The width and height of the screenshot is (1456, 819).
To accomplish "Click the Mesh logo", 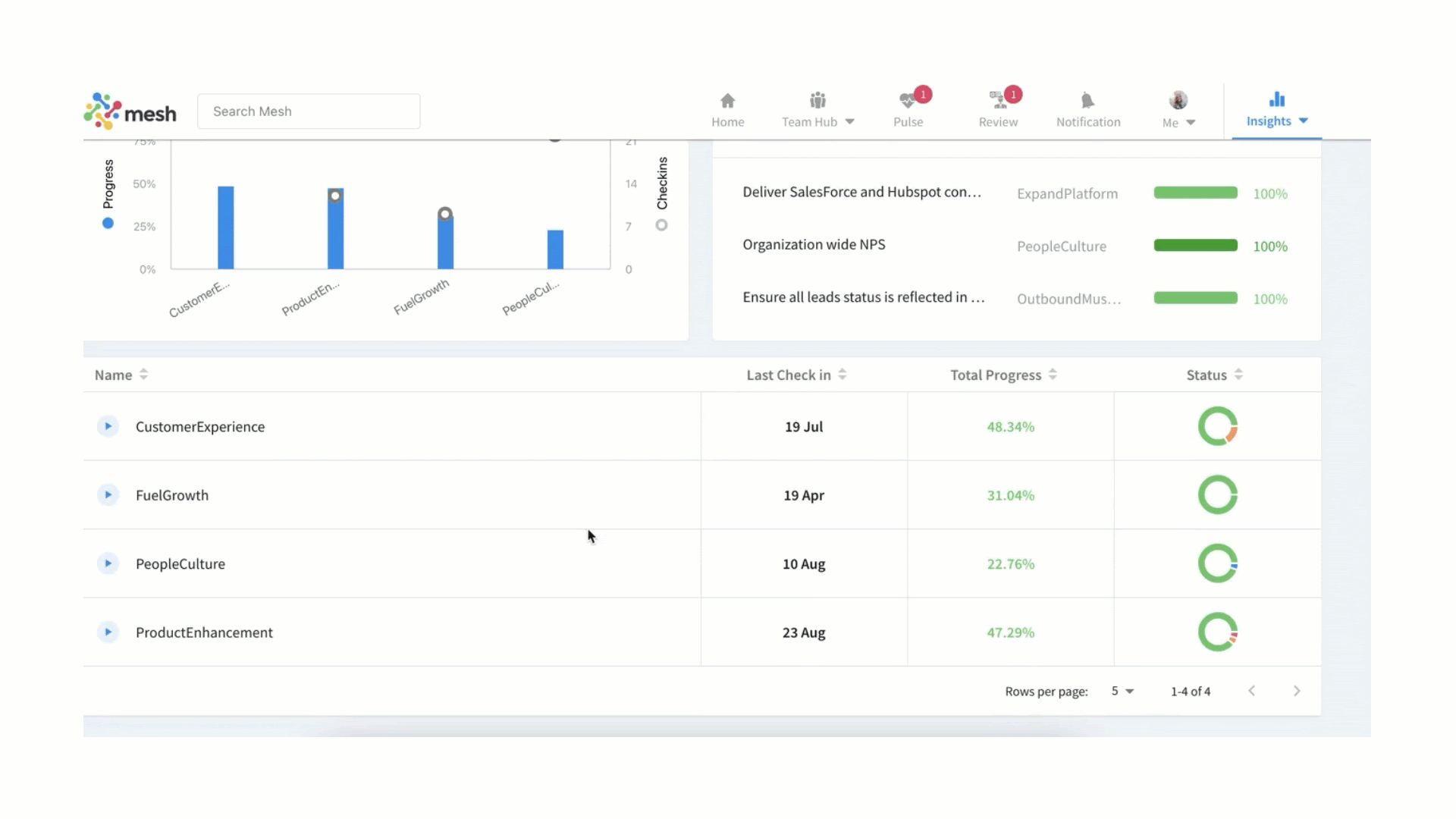I will (x=130, y=111).
